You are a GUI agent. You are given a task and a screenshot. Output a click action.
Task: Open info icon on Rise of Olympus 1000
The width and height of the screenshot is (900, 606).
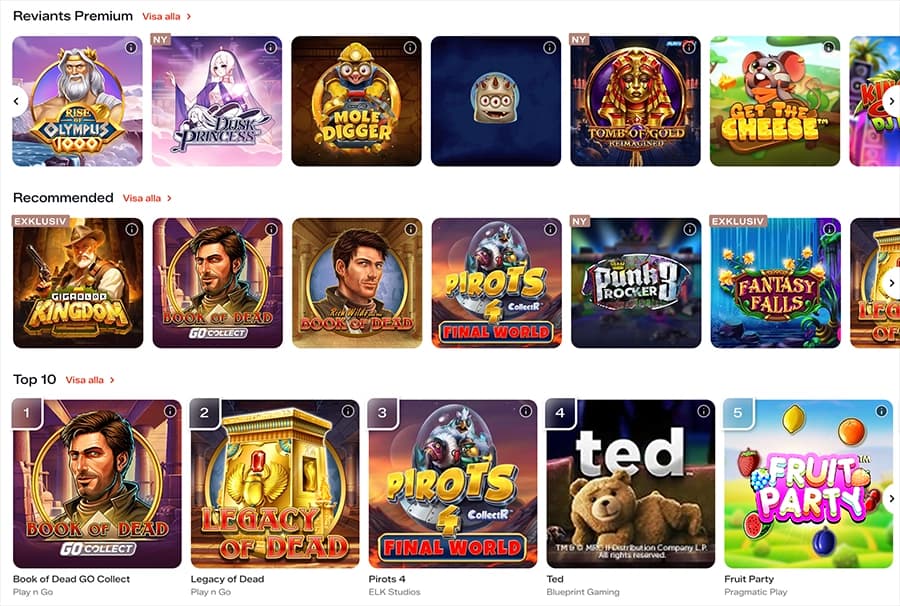[x=131, y=48]
